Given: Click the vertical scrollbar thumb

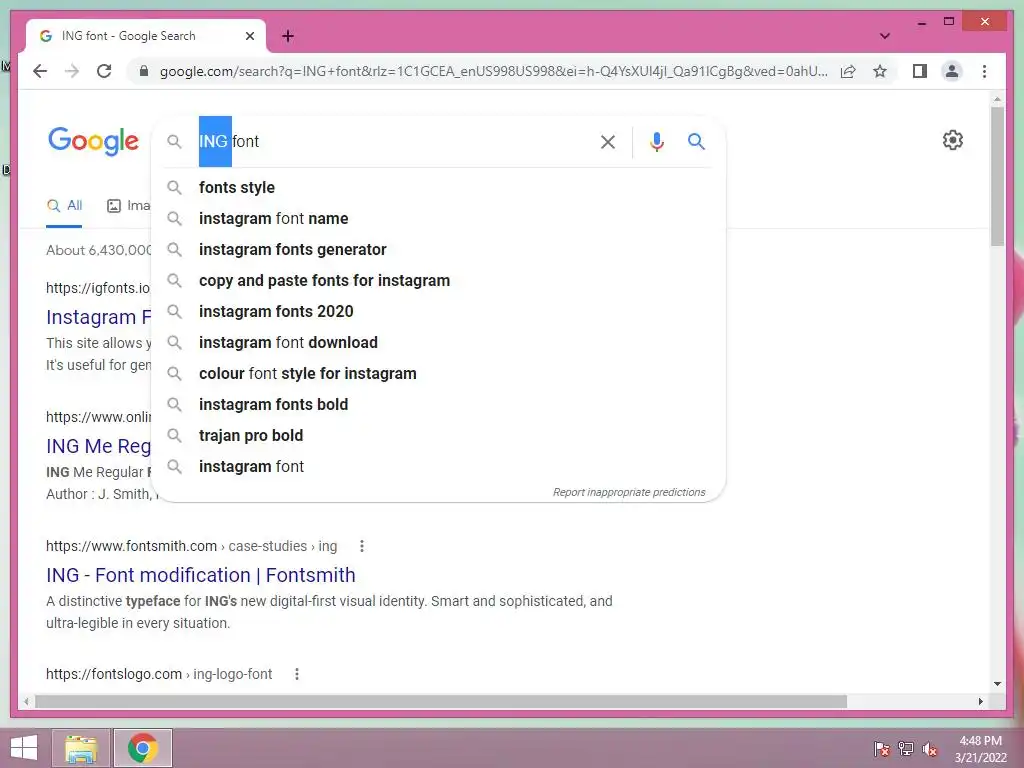Looking at the screenshot, I should pyautogui.click(x=997, y=176).
